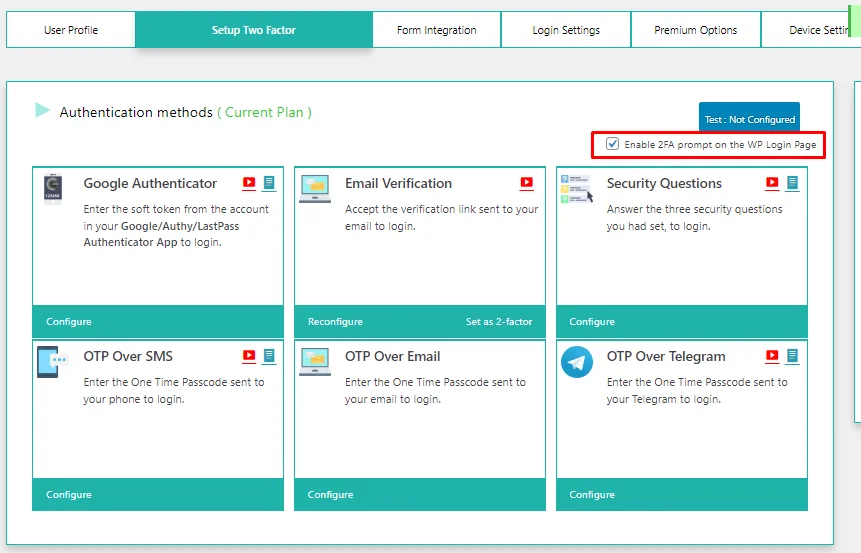Configure Google Authenticator method

(69, 322)
